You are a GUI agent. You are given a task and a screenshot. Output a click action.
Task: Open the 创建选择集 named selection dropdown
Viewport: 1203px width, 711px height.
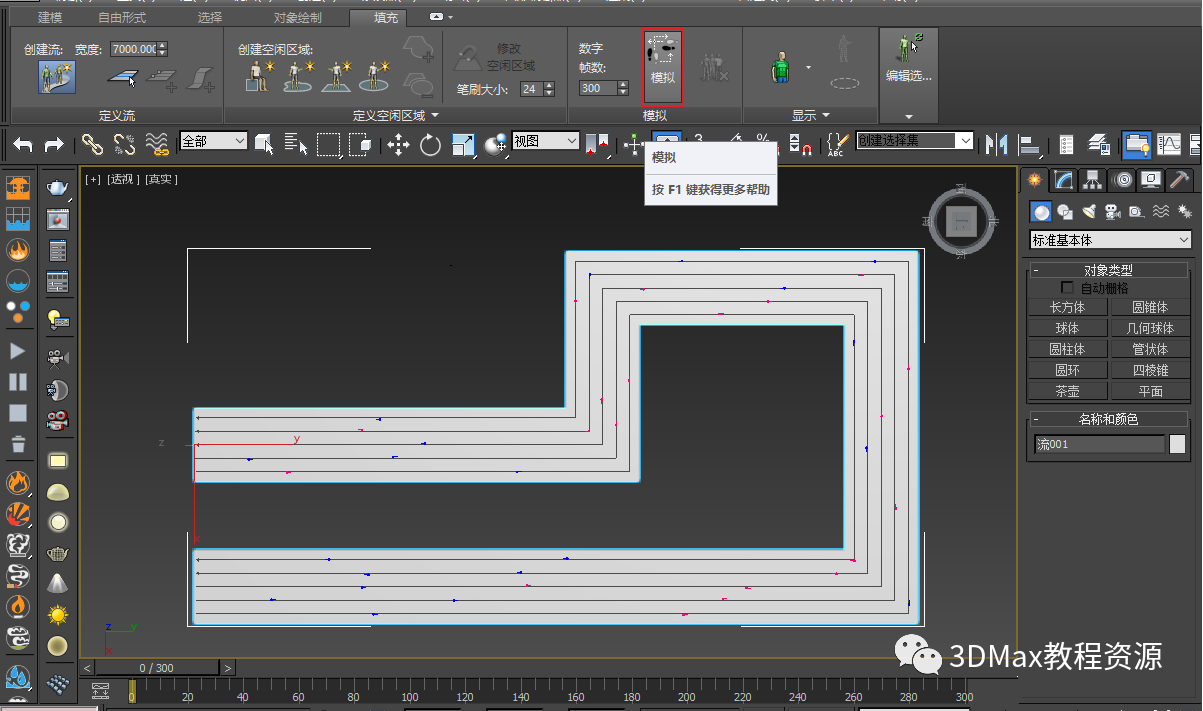914,142
